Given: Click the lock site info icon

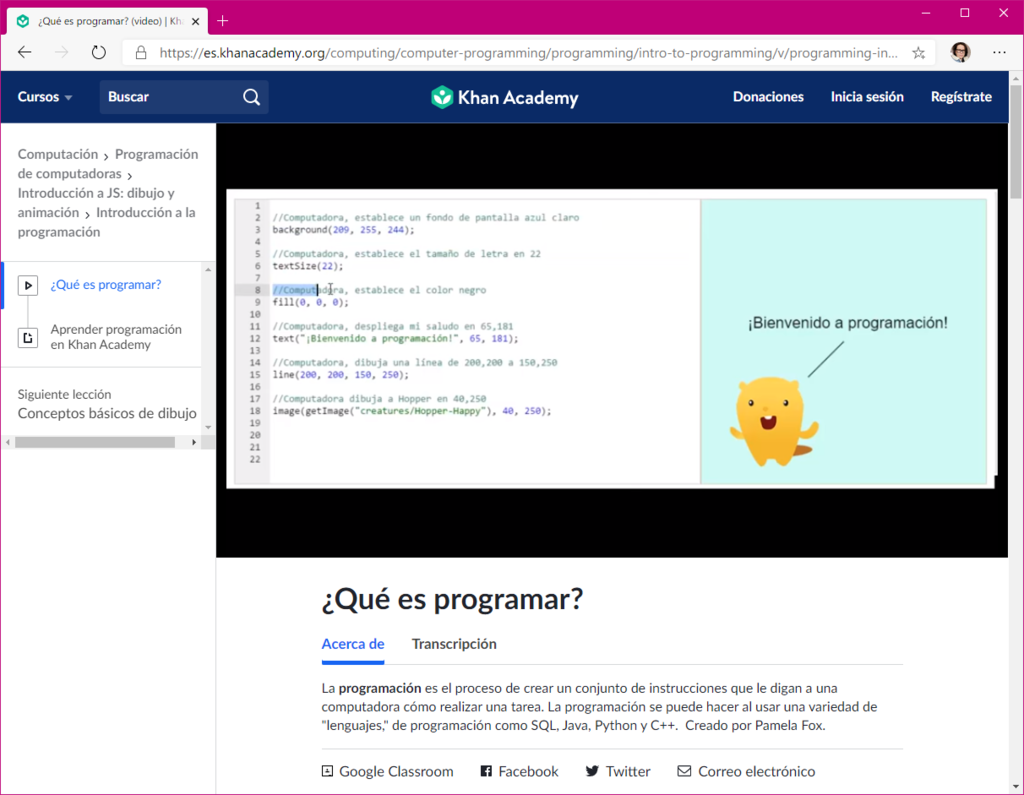Looking at the screenshot, I should (x=140, y=53).
